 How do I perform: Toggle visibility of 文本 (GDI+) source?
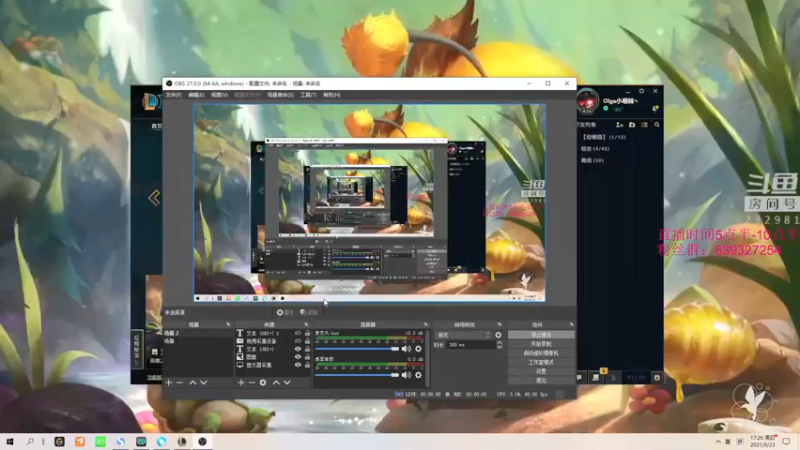click(x=298, y=349)
